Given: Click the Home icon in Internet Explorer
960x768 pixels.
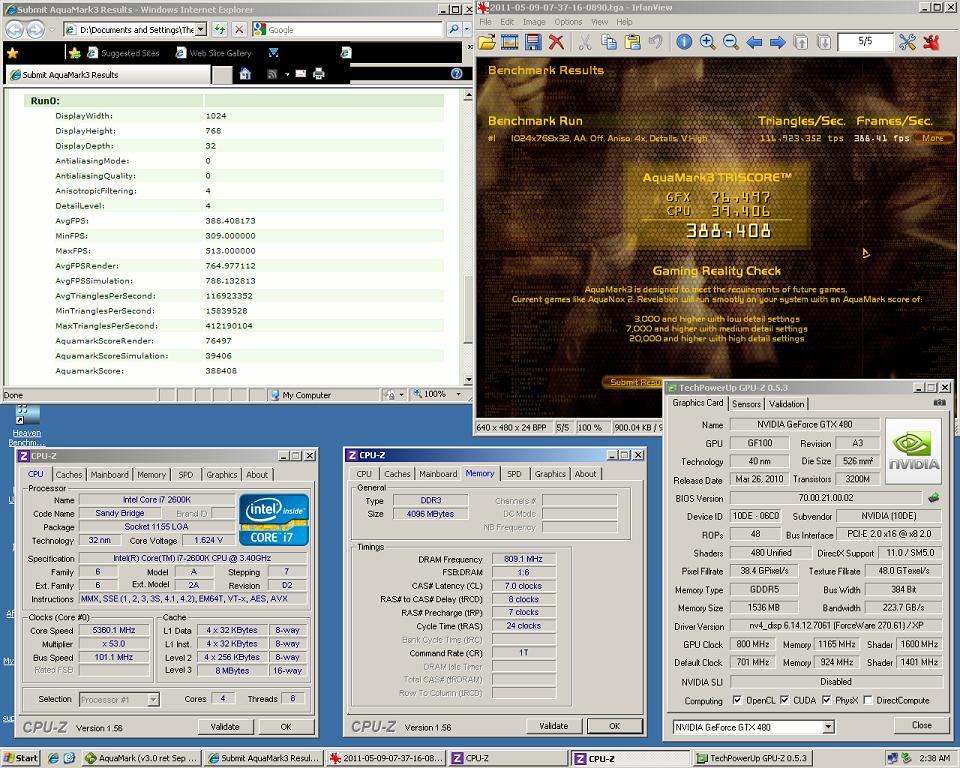Looking at the screenshot, I should click(245, 74).
